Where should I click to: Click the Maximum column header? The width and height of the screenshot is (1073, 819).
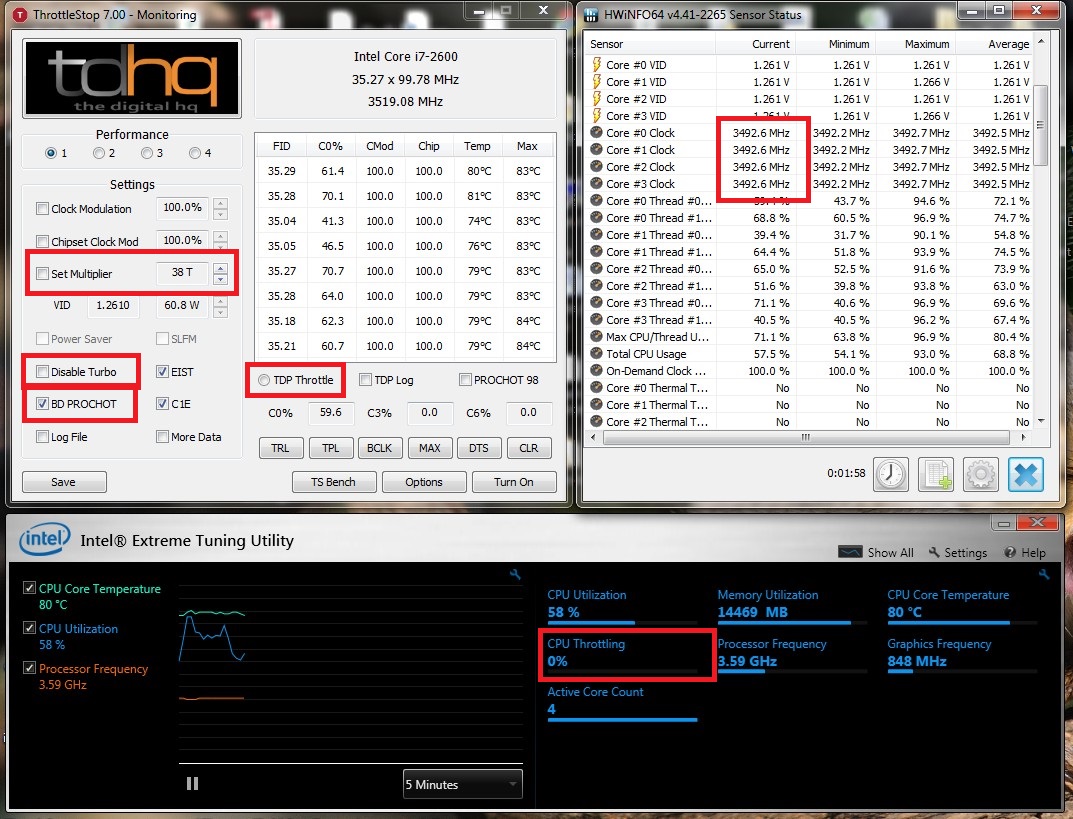(916, 44)
